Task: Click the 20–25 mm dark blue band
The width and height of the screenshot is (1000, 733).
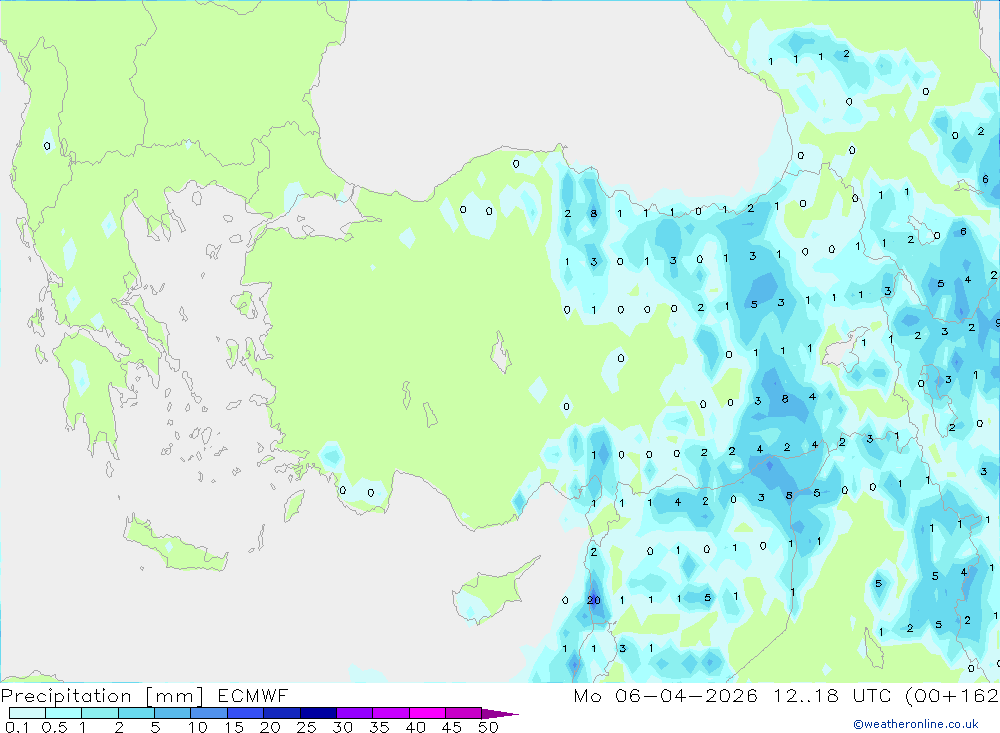Action: tap(281, 713)
